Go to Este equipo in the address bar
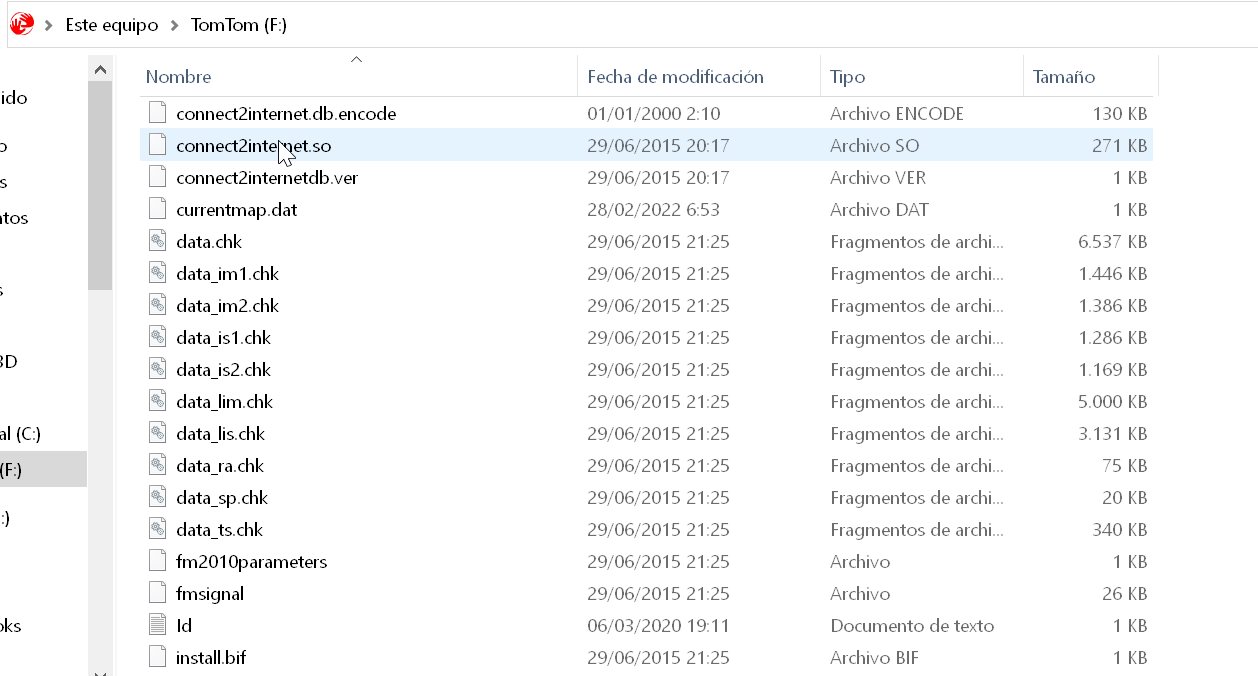The image size is (1258, 676). 111,25
